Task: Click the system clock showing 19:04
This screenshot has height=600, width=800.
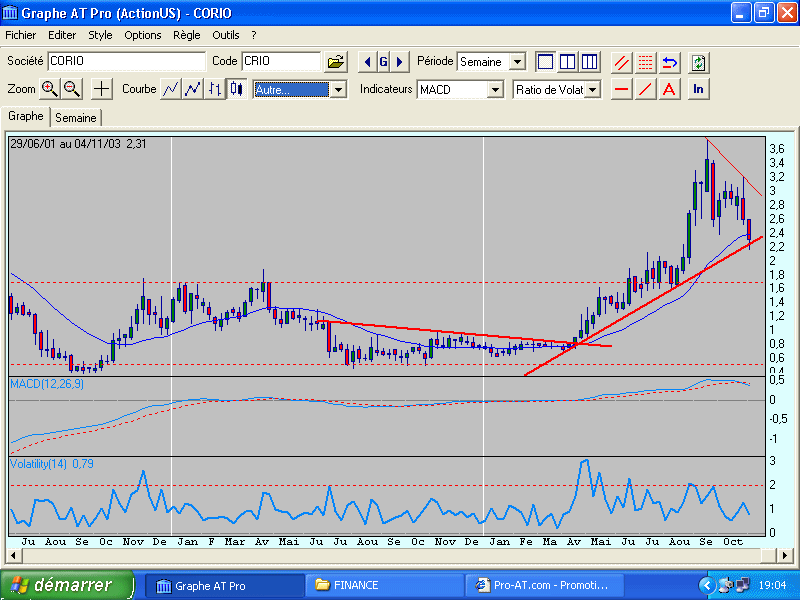Action: pyautogui.click(x=772, y=585)
